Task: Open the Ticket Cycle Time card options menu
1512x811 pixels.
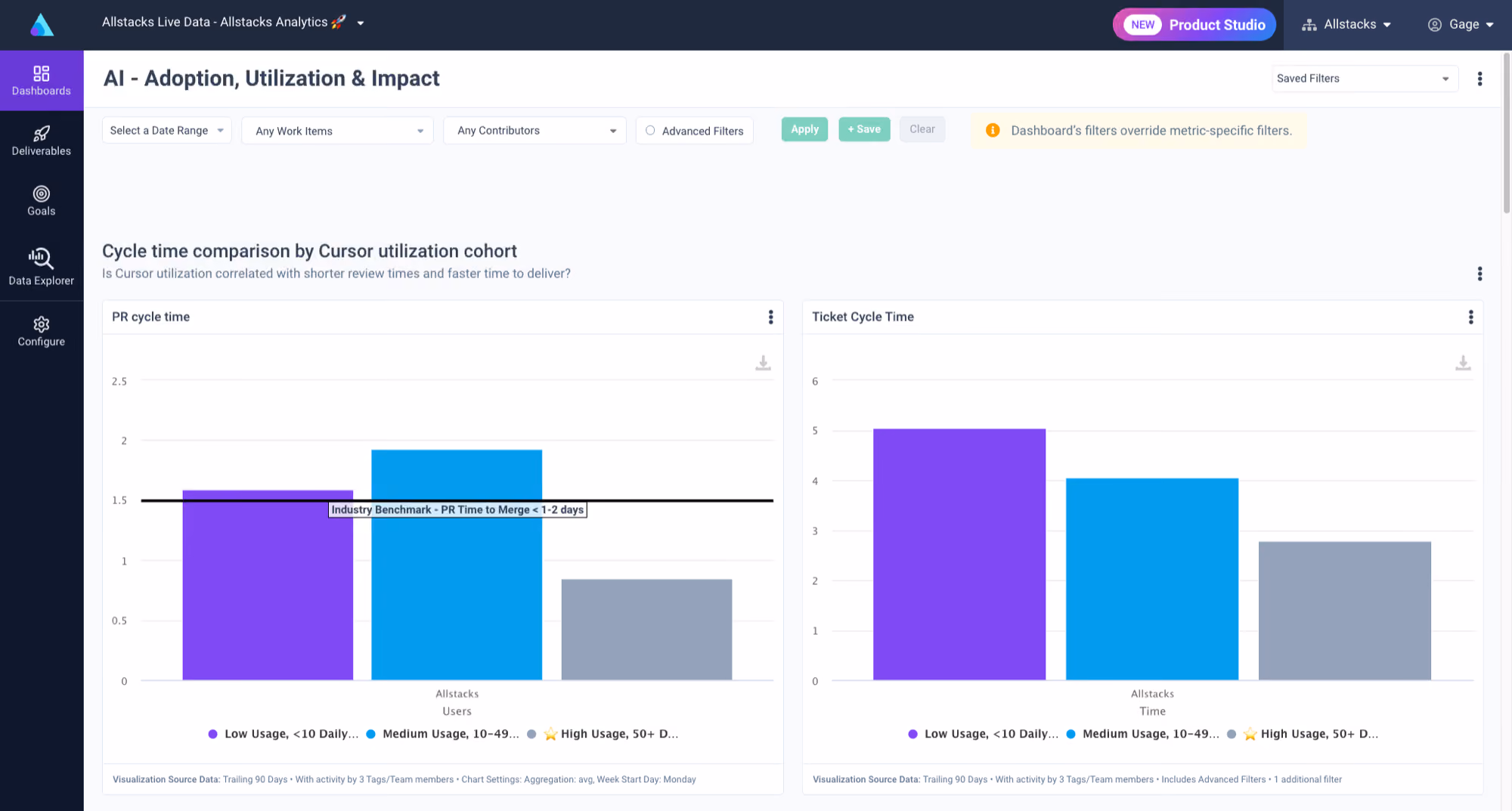Action: pos(1470,317)
